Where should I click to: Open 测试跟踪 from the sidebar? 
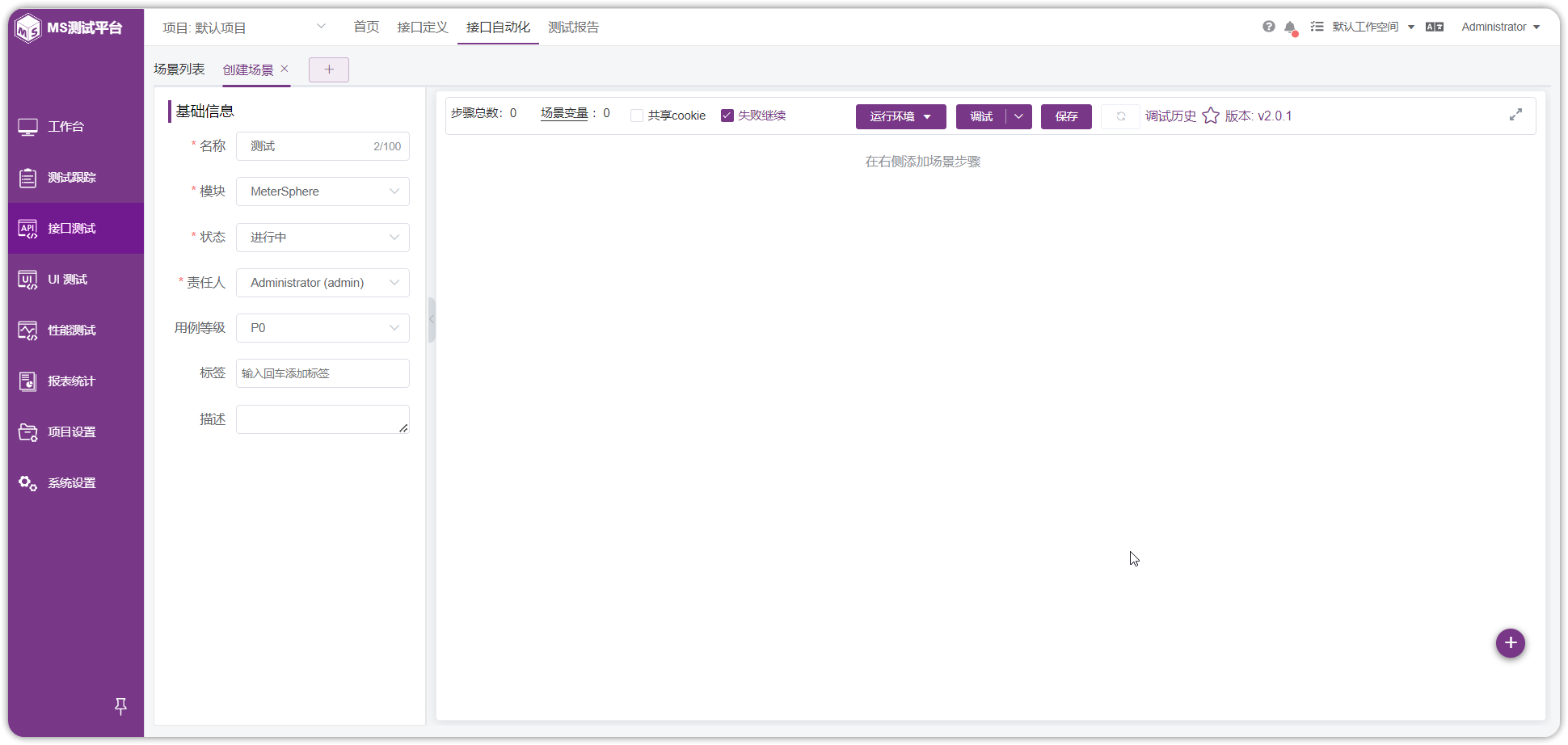(x=76, y=178)
